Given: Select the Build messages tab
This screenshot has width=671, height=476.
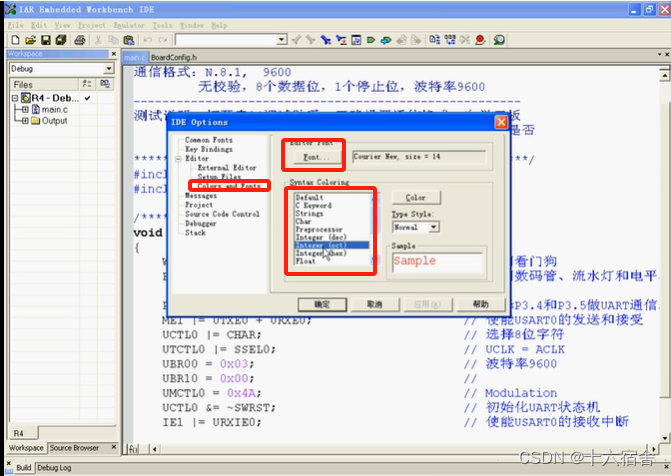Looking at the screenshot, I should click(x=24, y=467).
